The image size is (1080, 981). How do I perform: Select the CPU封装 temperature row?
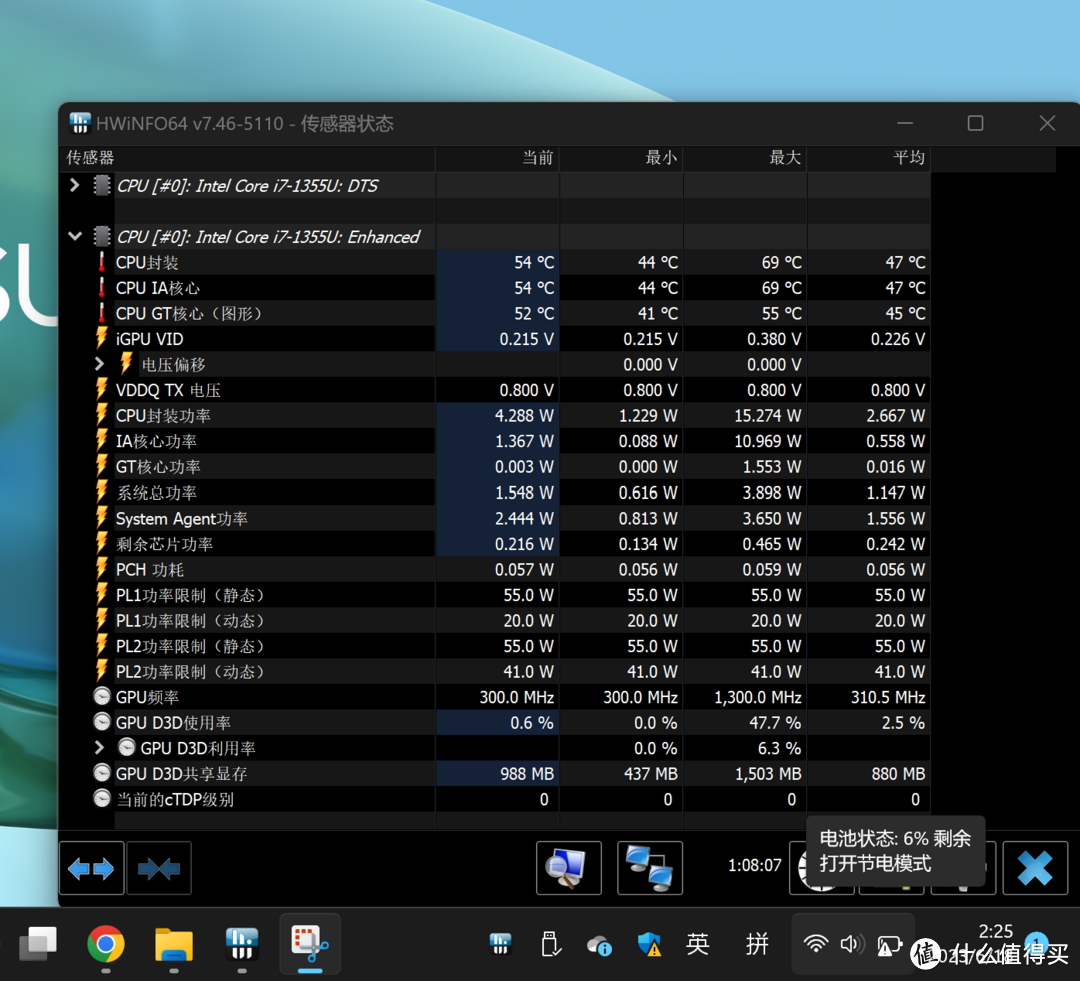pyautogui.click(x=495, y=262)
